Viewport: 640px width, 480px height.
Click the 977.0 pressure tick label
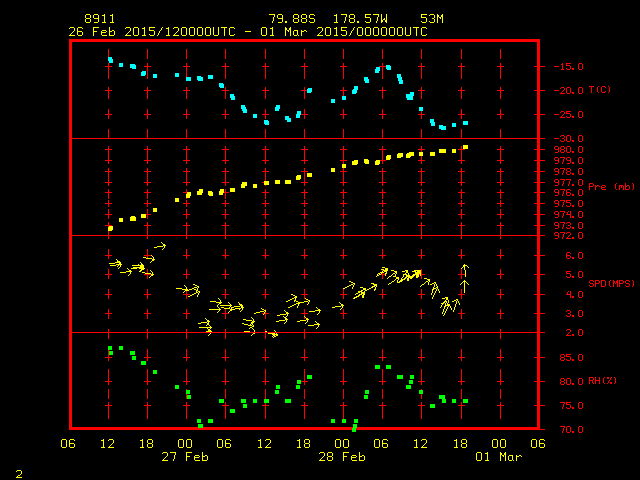[569, 182]
